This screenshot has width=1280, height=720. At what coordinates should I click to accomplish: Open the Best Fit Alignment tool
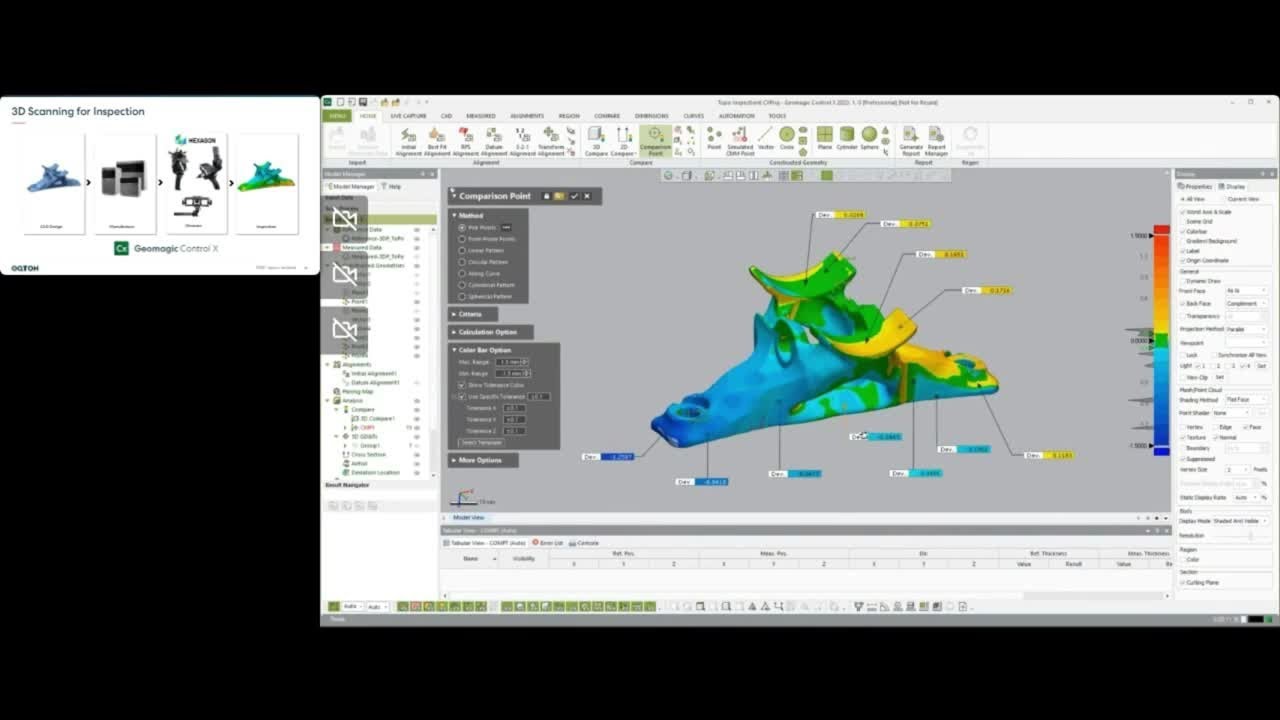pyautogui.click(x=437, y=140)
